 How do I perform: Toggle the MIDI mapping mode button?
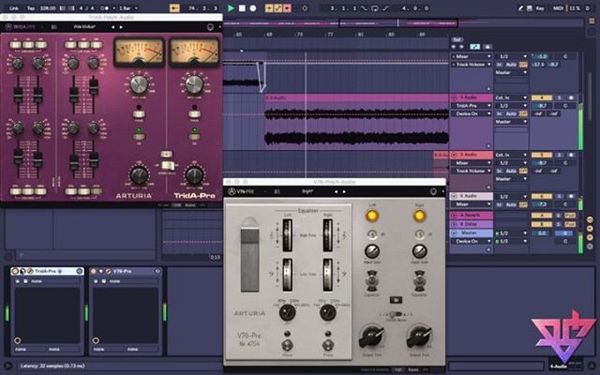point(558,8)
